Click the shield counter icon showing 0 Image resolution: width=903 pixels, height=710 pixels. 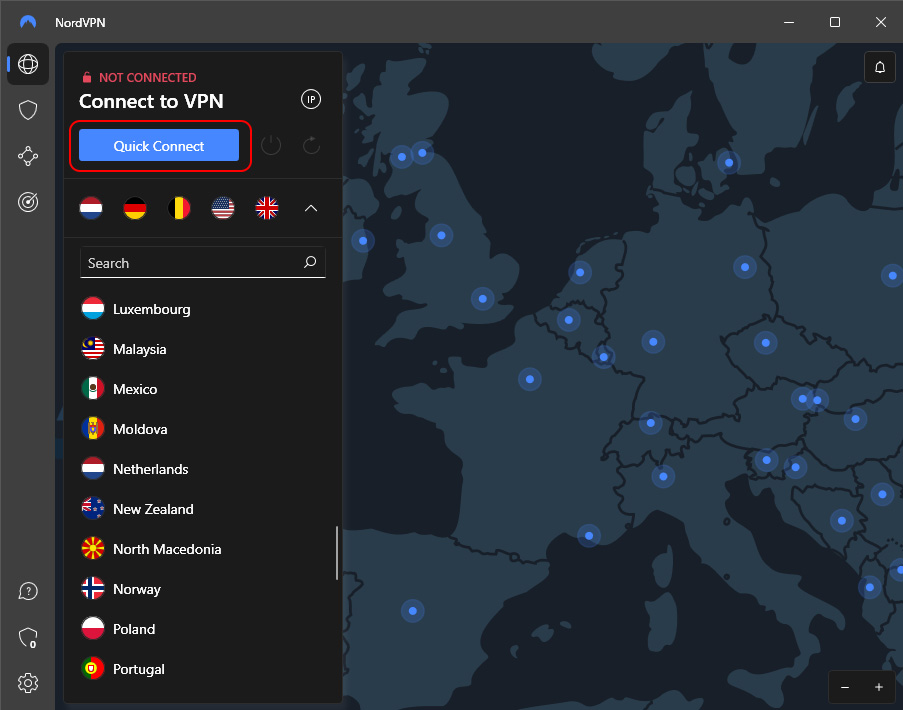(x=28, y=637)
